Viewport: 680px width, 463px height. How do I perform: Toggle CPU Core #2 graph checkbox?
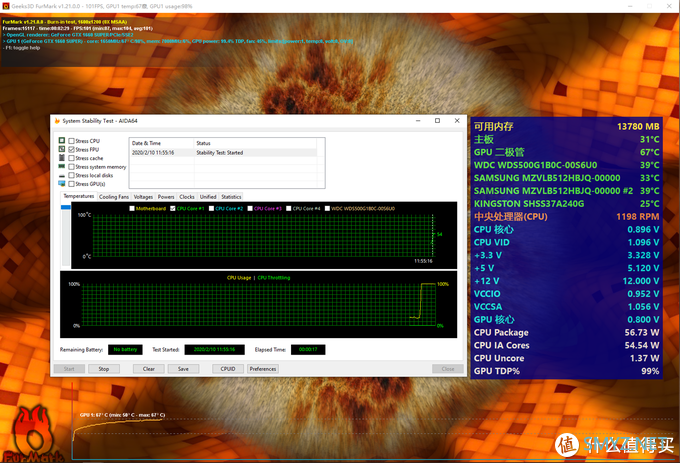(211, 209)
